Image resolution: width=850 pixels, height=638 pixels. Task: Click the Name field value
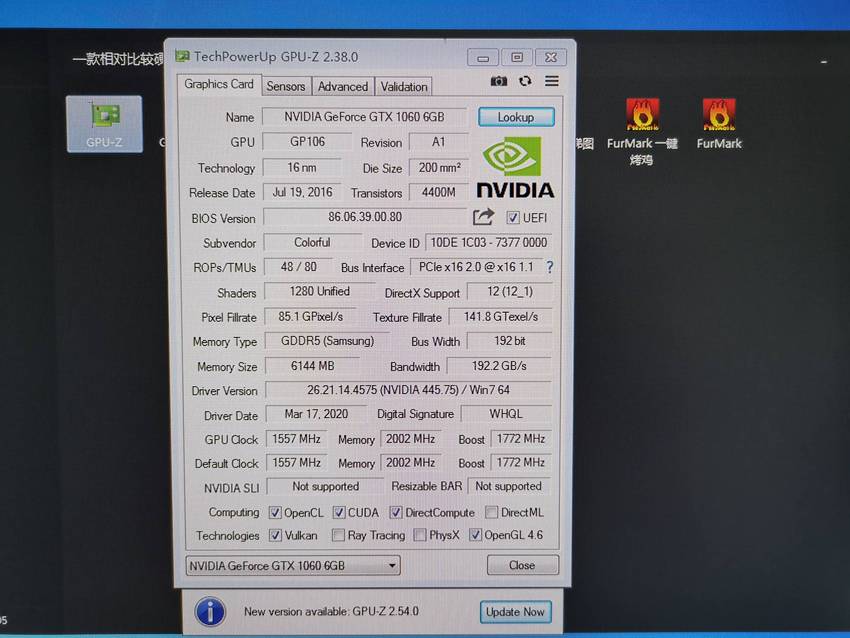pos(364,117)
